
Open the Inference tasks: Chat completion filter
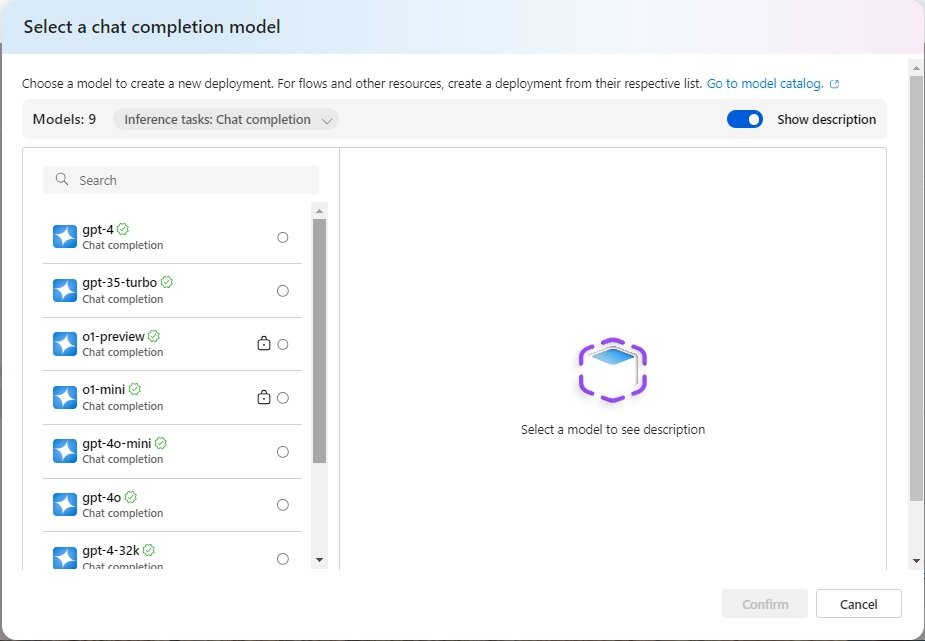point(226,120)
